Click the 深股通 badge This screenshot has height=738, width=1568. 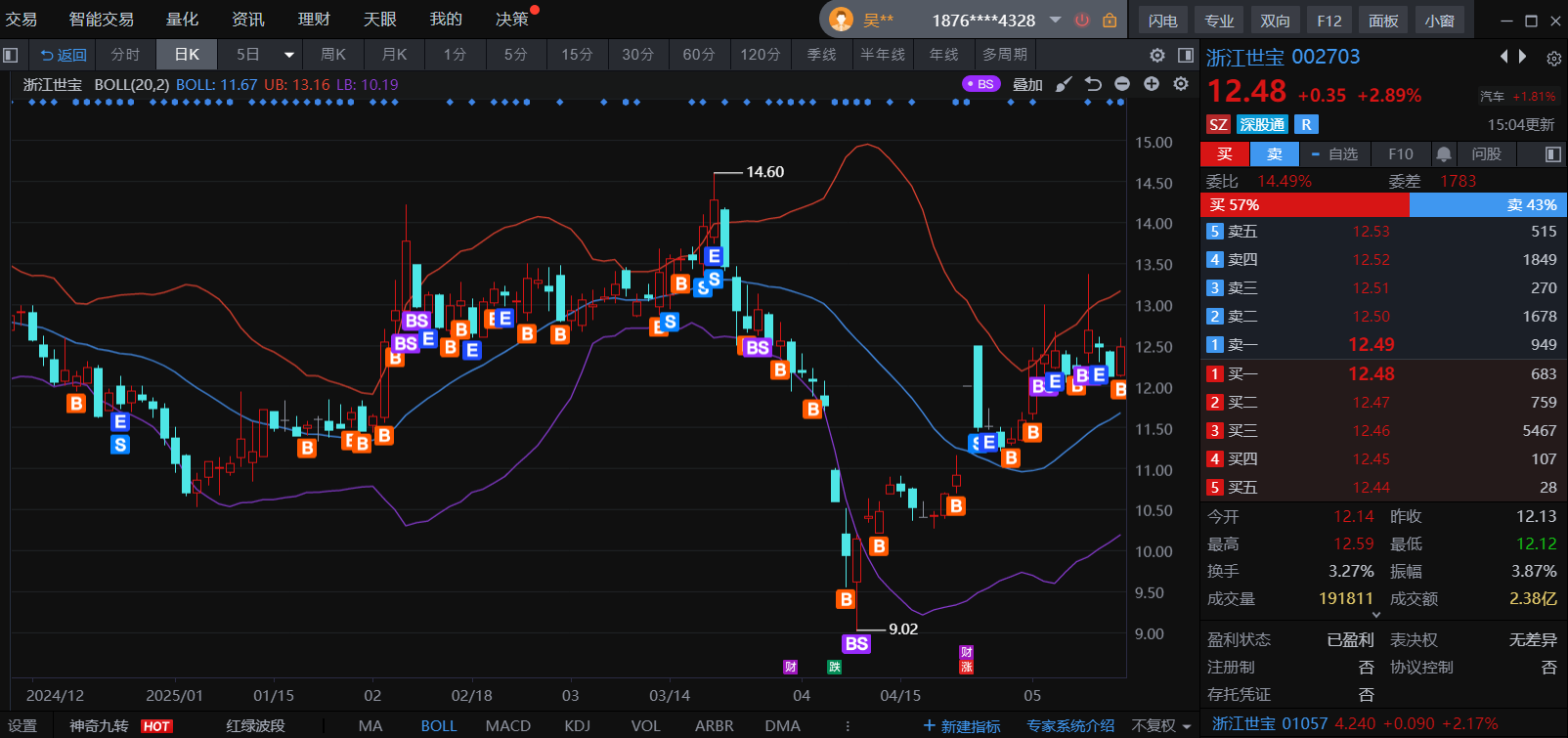(x=1262, y=124)
